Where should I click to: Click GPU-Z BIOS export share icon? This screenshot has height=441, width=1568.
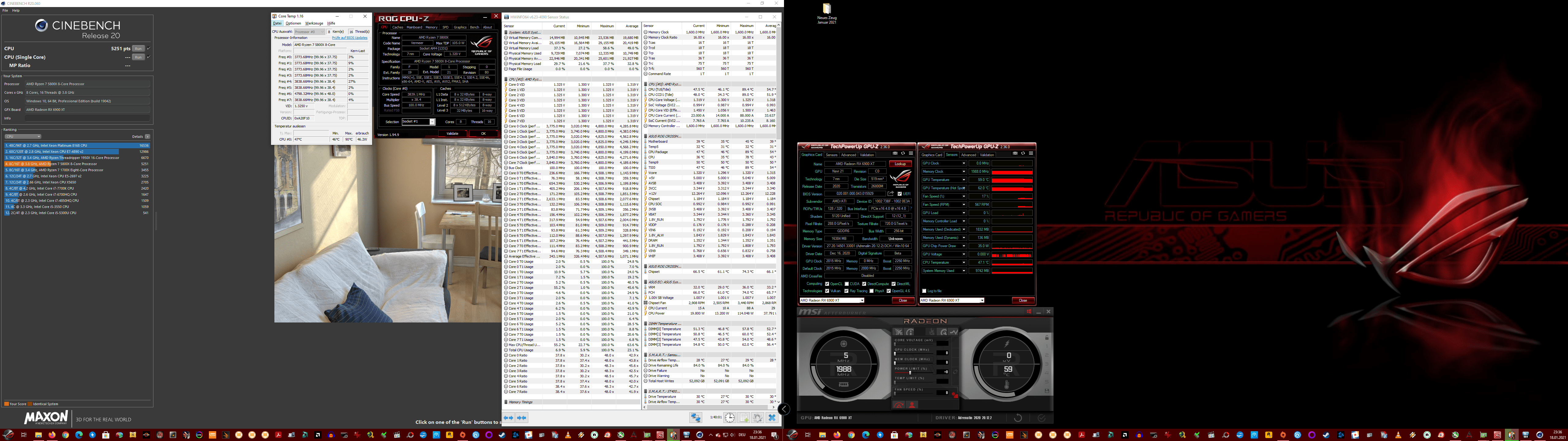click(x=891, y=194)
